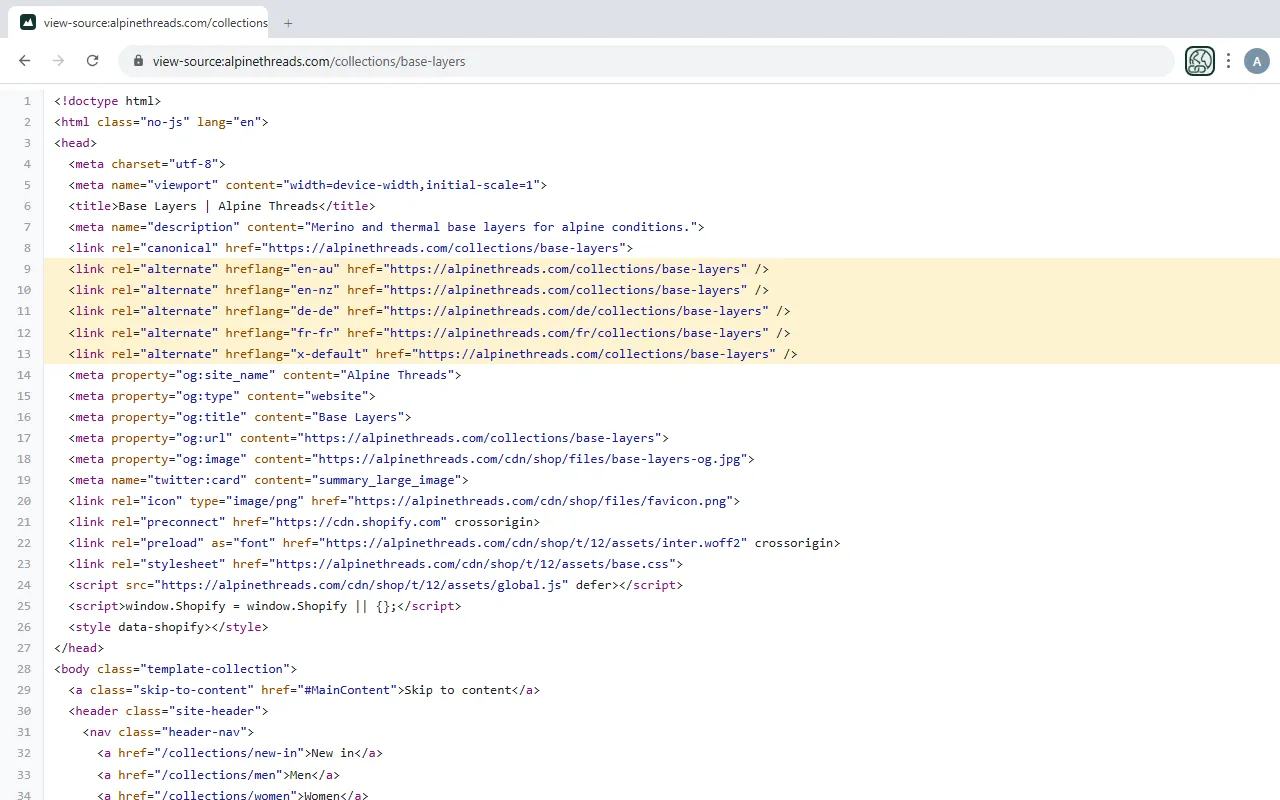Open the en-nz hreflang URL
The image size is (1280, 800).
coord(567,290)
